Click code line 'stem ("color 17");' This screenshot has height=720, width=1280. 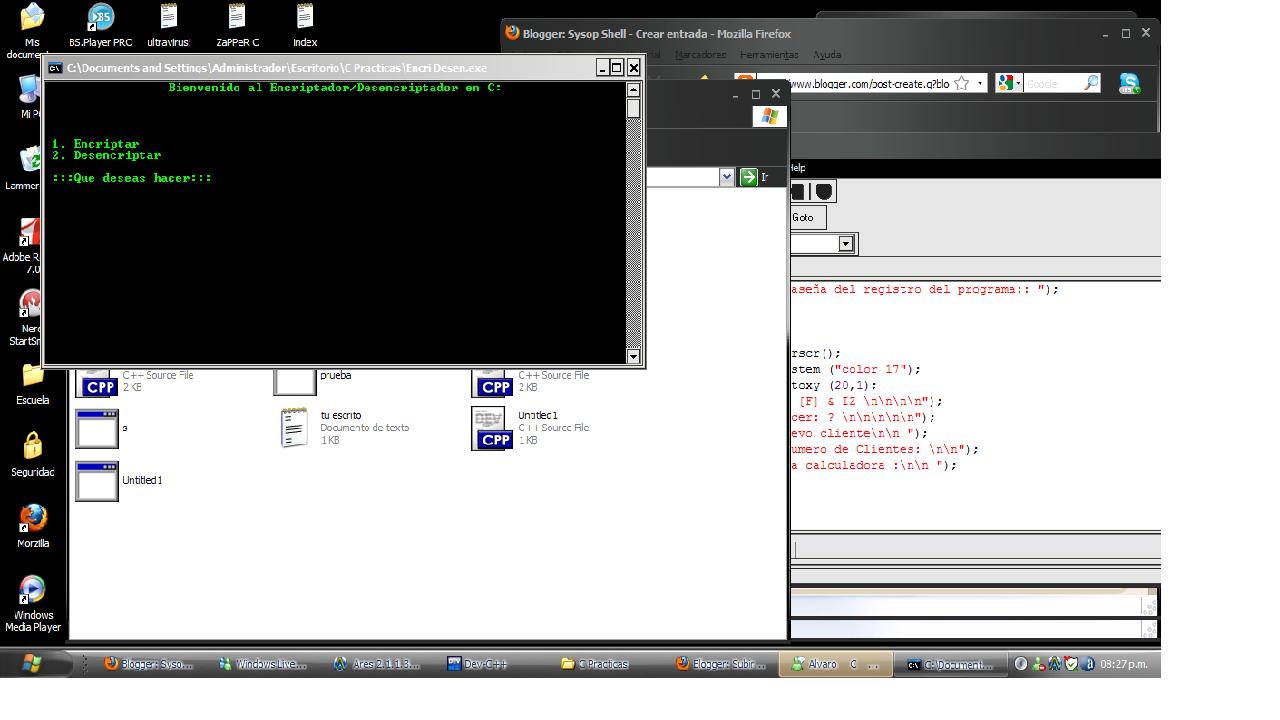[x=856, y=369]
